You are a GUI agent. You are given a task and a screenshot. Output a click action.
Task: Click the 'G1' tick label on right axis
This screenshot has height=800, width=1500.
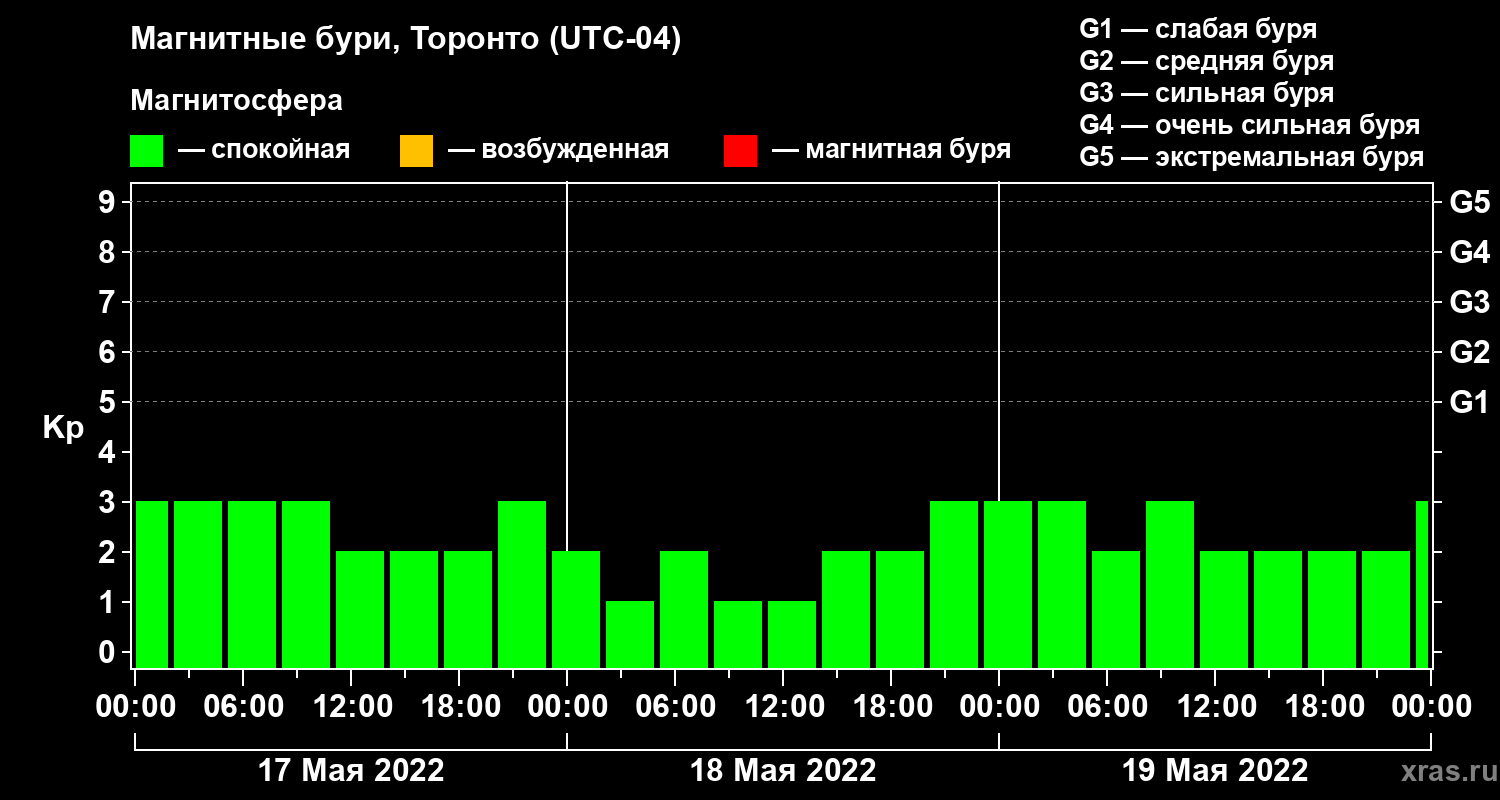pyautogui.click(x=1469, y=402)
